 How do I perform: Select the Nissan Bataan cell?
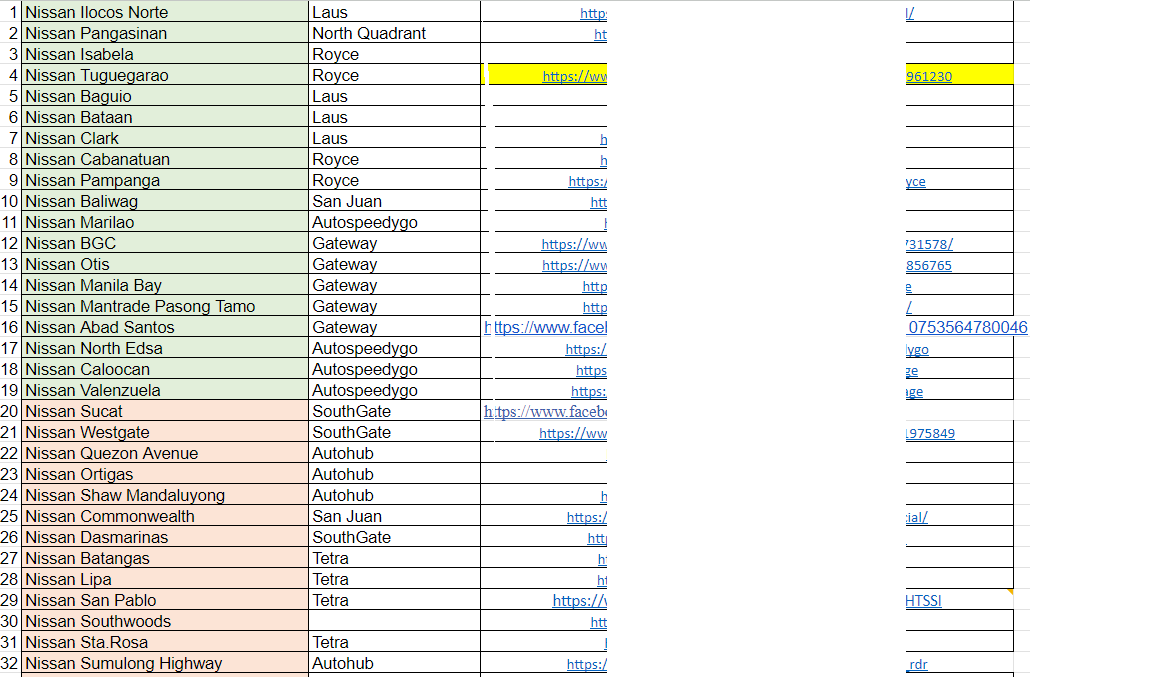coord(165,117)
